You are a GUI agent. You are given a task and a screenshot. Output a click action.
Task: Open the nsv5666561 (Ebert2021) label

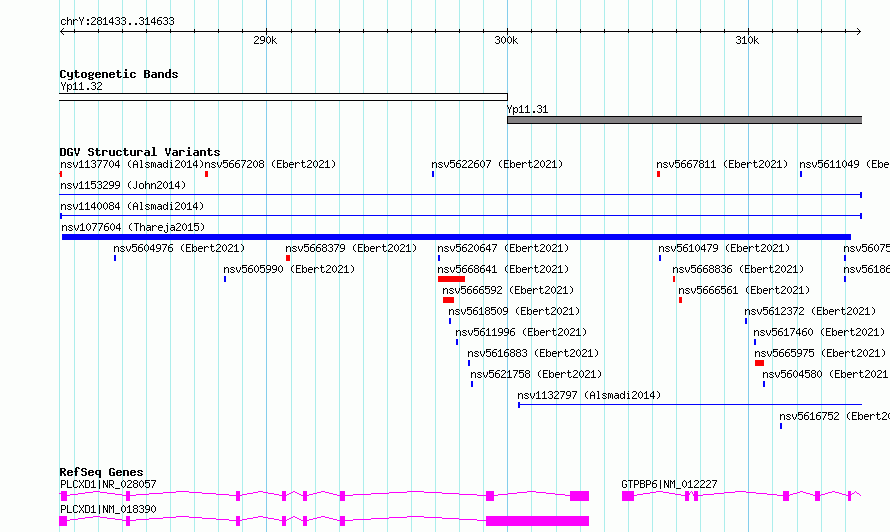(x=744, y=291)
